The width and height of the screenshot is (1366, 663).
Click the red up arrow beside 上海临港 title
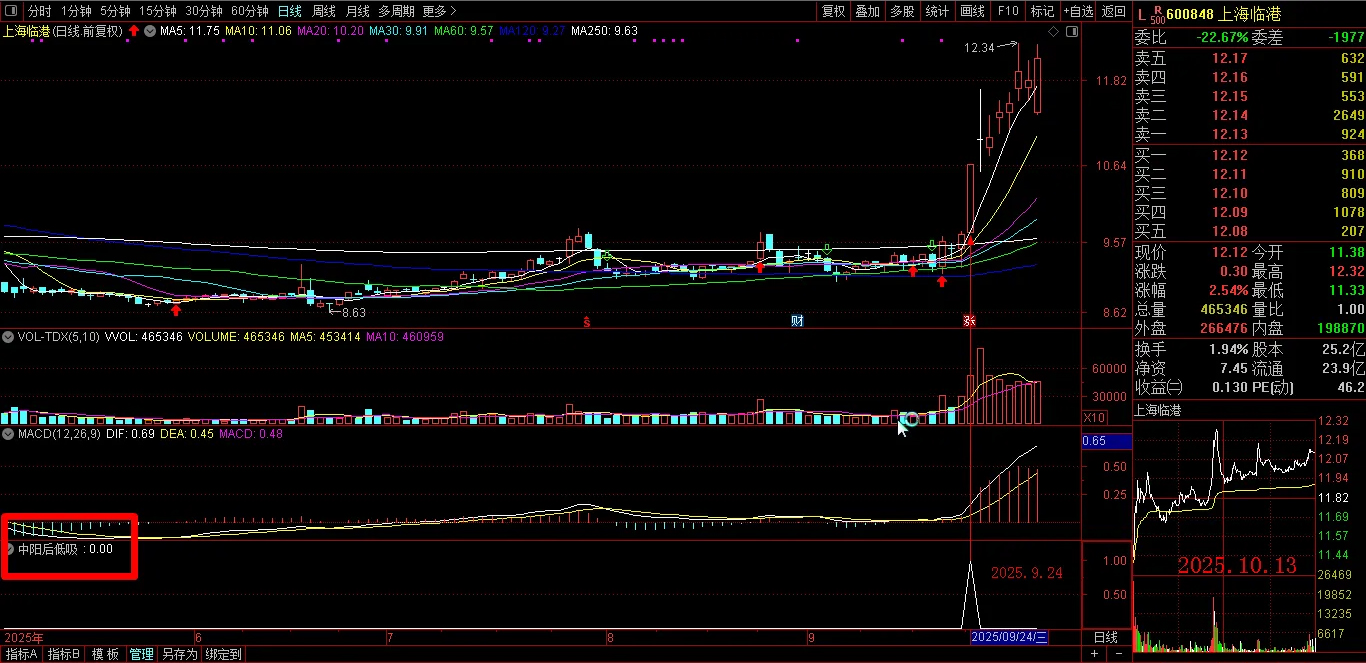(x=134, y=32)
